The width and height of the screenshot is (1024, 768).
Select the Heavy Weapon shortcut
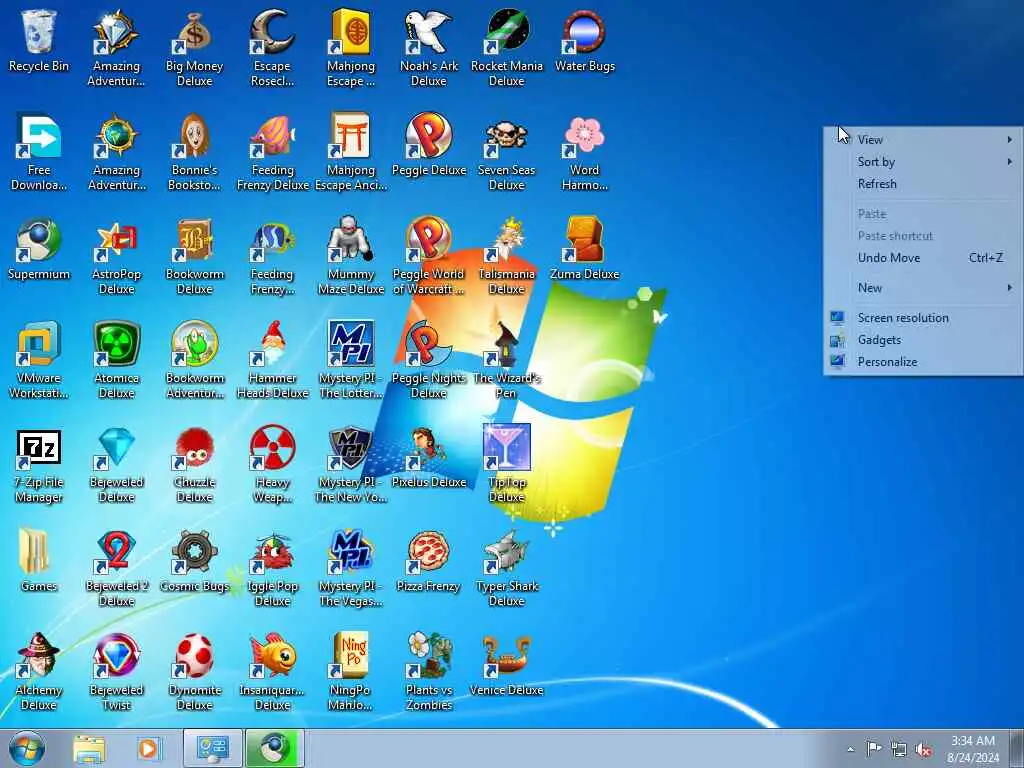click(272, 464)
